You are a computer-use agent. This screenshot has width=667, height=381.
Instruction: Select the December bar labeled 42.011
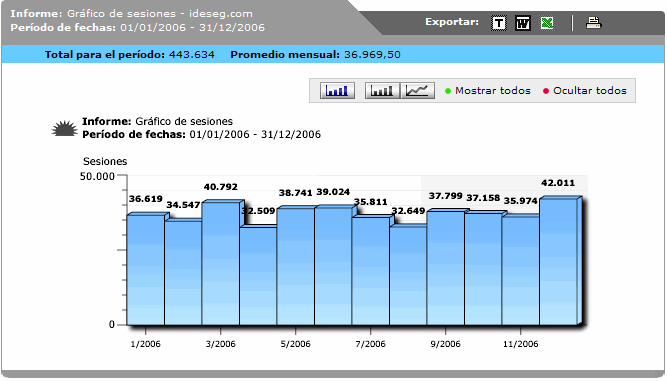pyautogui.click(x=558, y=262)
